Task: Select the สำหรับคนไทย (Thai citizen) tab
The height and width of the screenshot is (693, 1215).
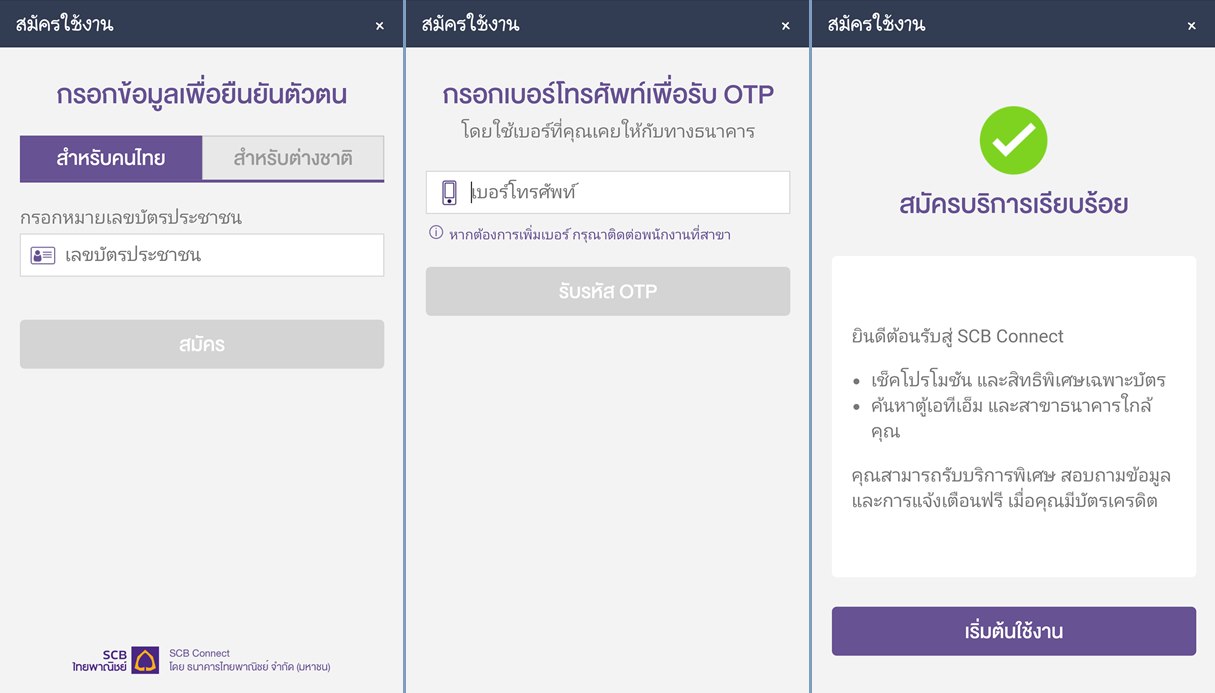Action: pyautogui.click(x=111, y=158)
